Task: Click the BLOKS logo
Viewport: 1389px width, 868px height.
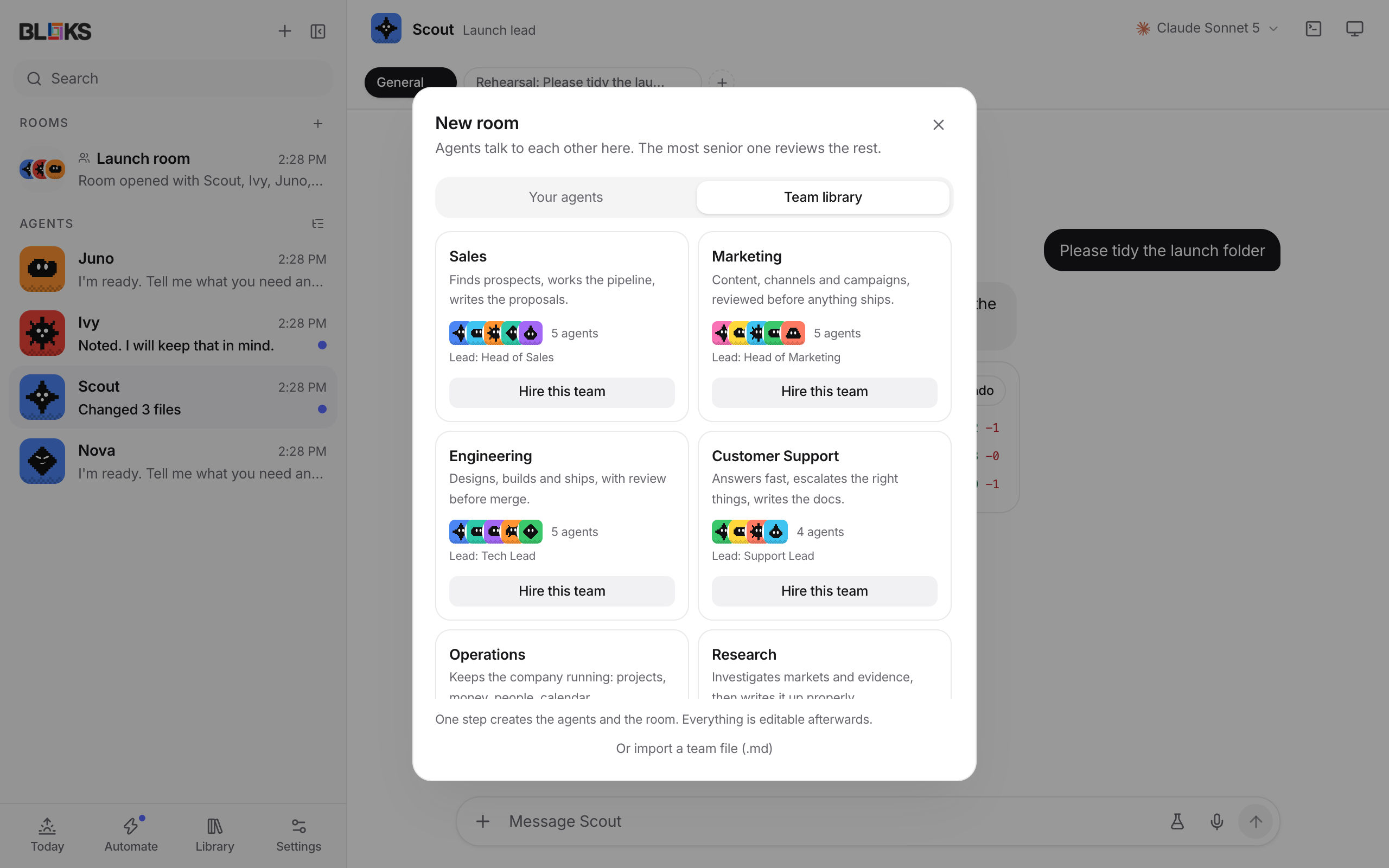Action: coord(55,31)
